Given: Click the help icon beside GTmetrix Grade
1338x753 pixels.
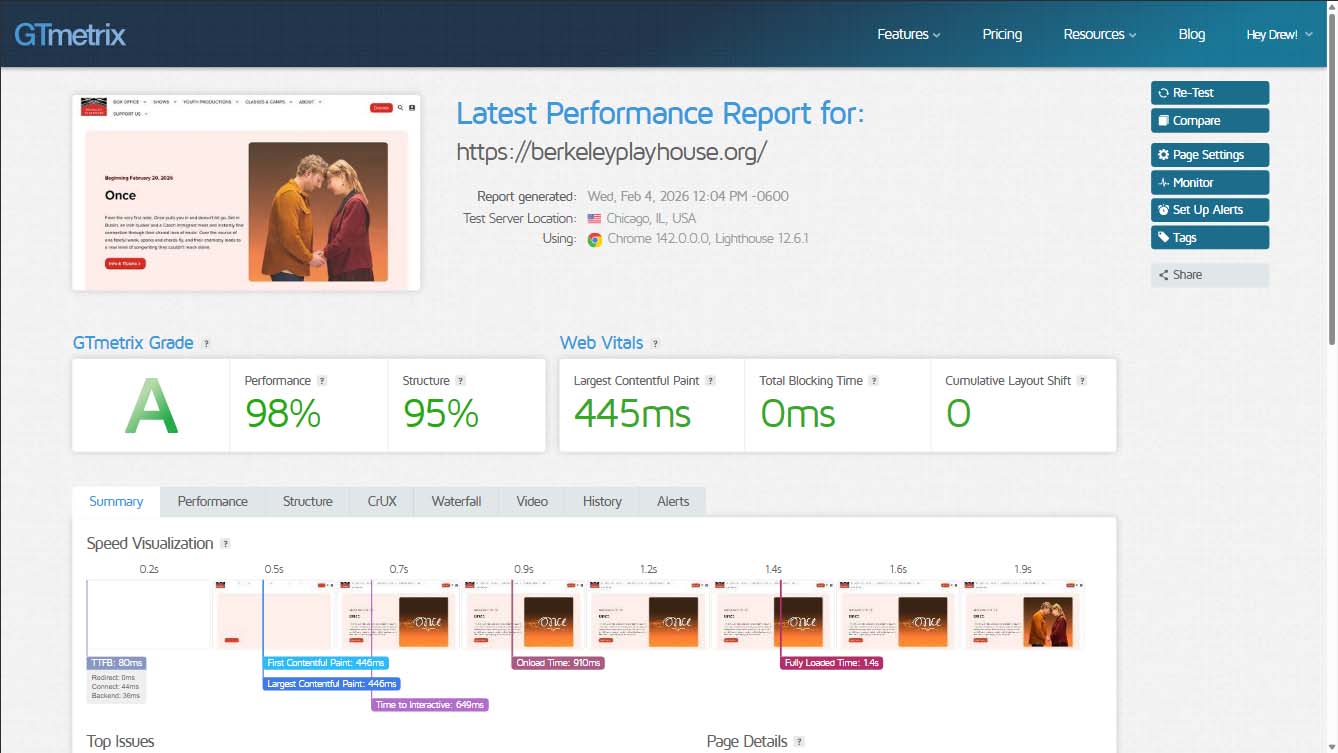Looking at the screenshot, I should 206,343.
